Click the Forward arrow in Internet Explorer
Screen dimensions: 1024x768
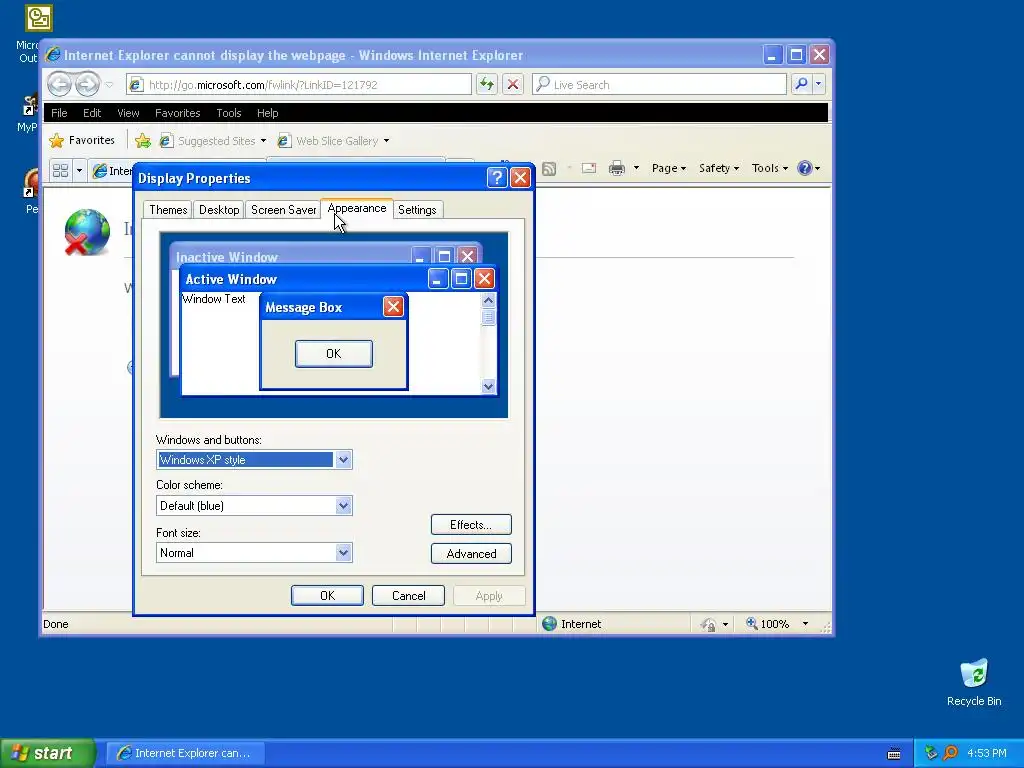click(x=87, y=84)
